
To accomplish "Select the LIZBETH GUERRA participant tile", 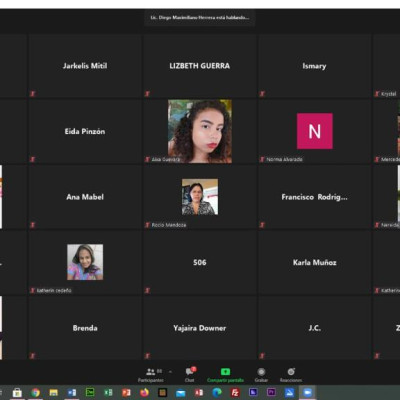I will pyautogui.click(x=200, y=66).
